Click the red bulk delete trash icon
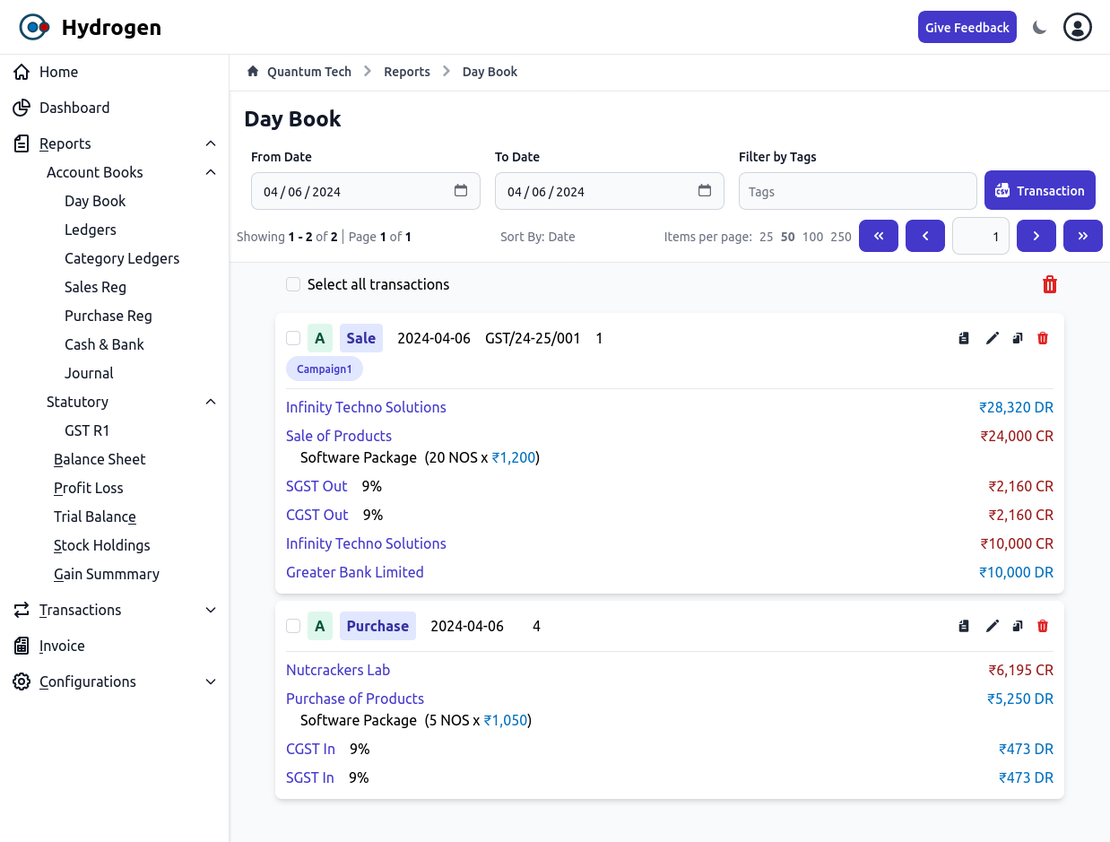 pos(1049,285)
